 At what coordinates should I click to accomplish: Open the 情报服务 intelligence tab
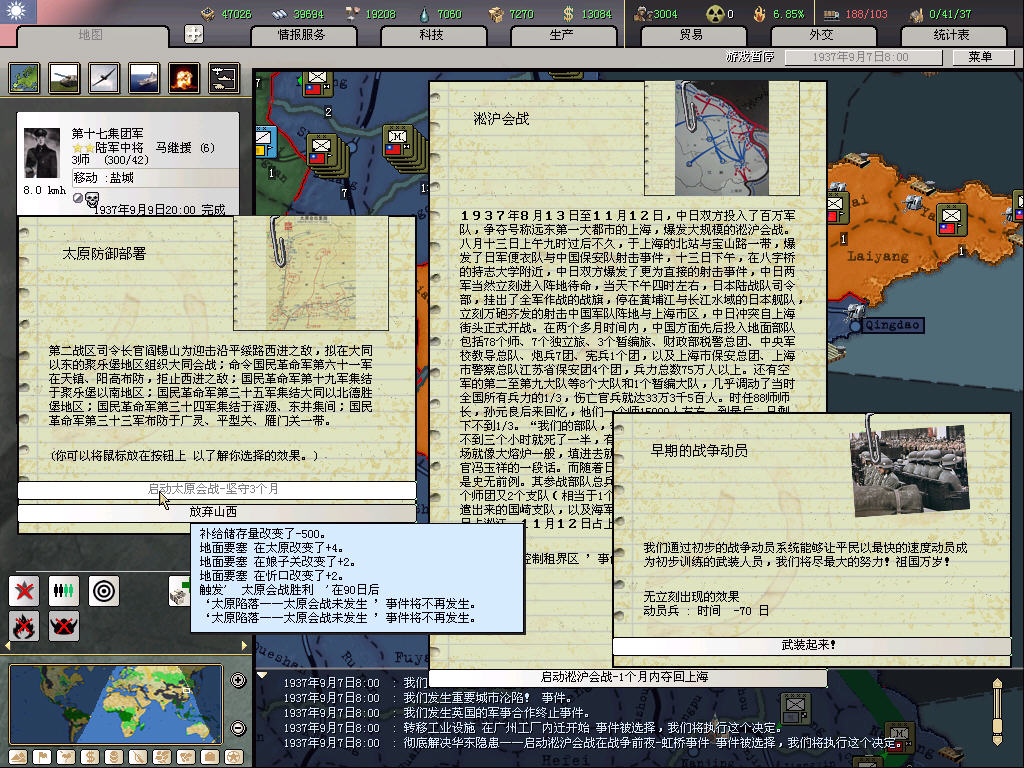point(302,35)
